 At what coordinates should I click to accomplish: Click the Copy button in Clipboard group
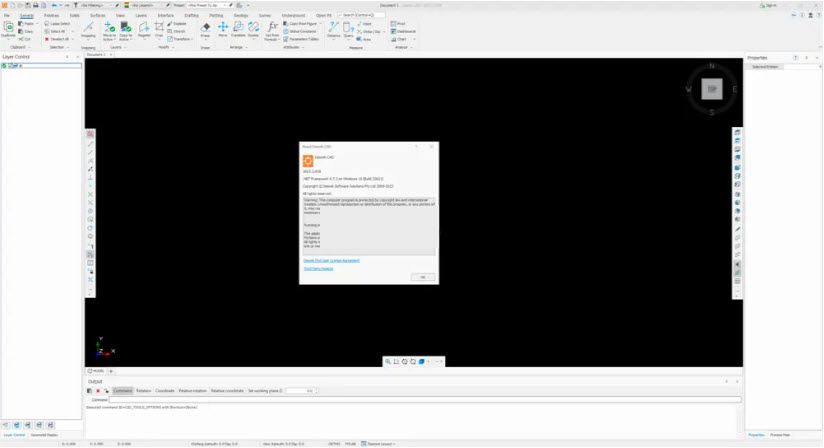[x=26, y=32]
